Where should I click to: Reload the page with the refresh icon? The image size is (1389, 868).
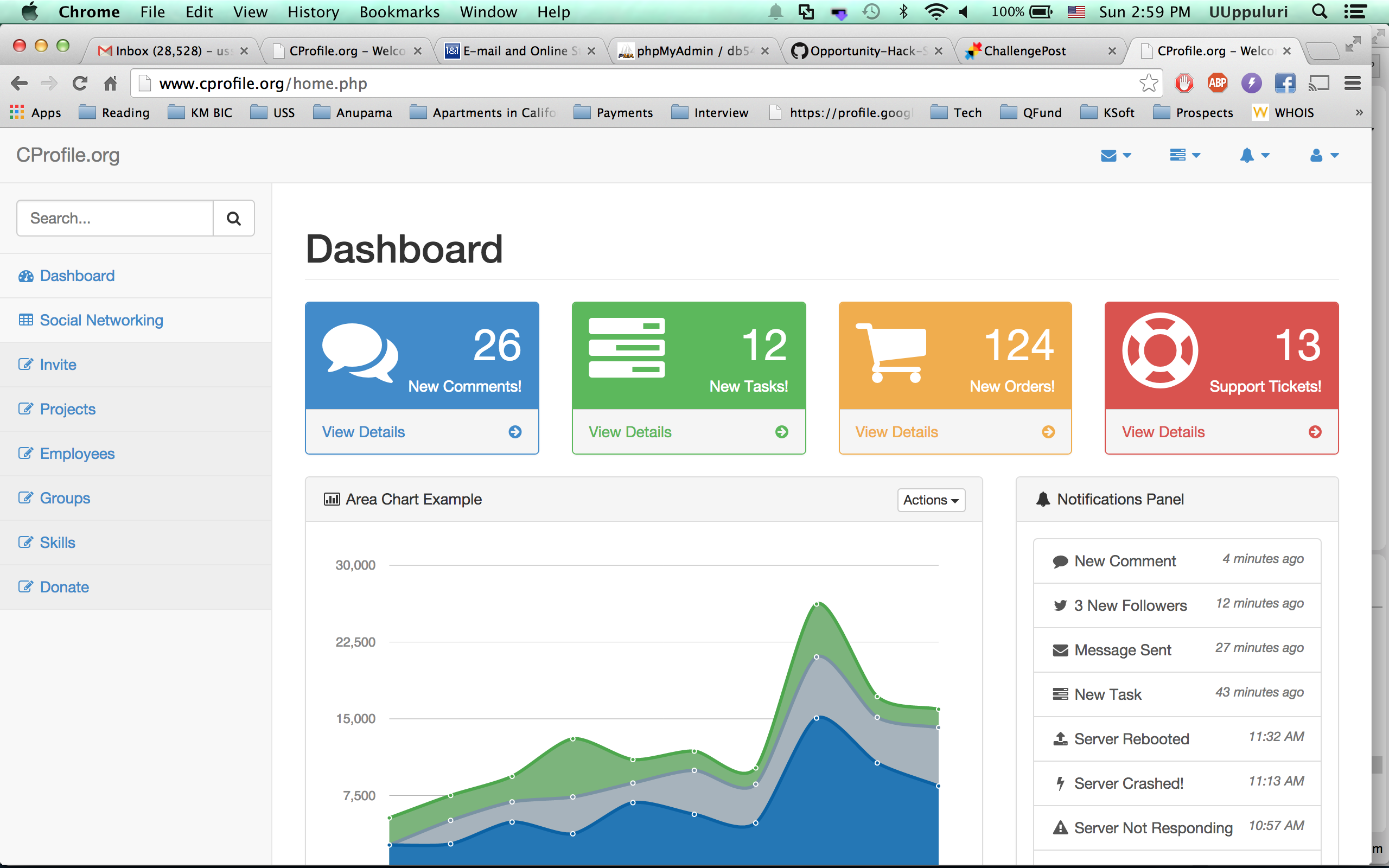coord(80,83)
